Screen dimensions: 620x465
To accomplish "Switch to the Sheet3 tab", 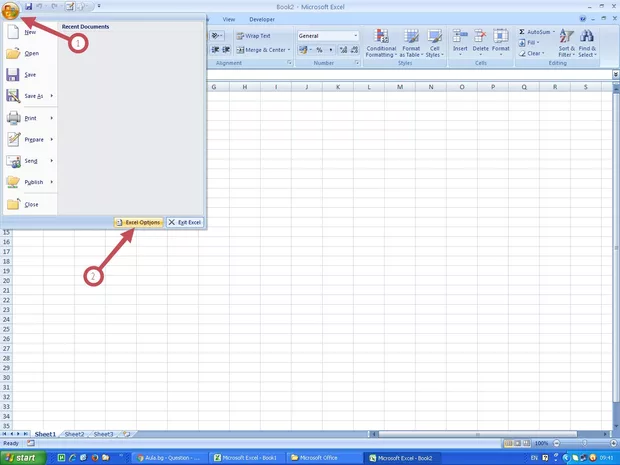I will 104,434.
